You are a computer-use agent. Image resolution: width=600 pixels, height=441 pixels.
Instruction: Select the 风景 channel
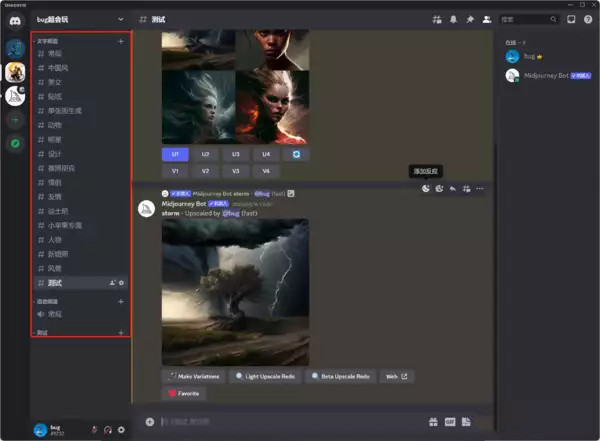click(x=80, y=268)
